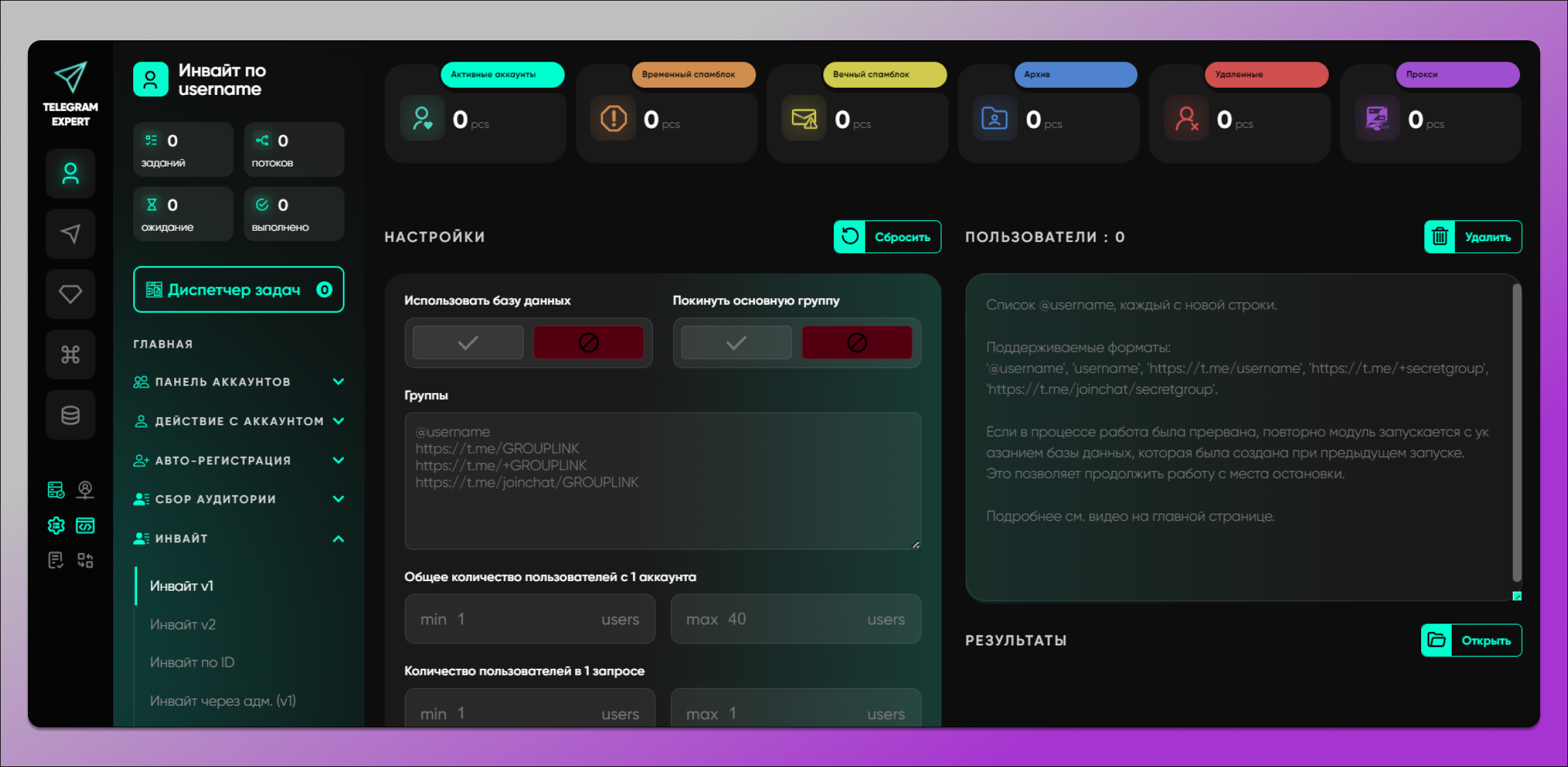
Task: Collapse the 'Инвайт' section
Action: click(238, 538)
